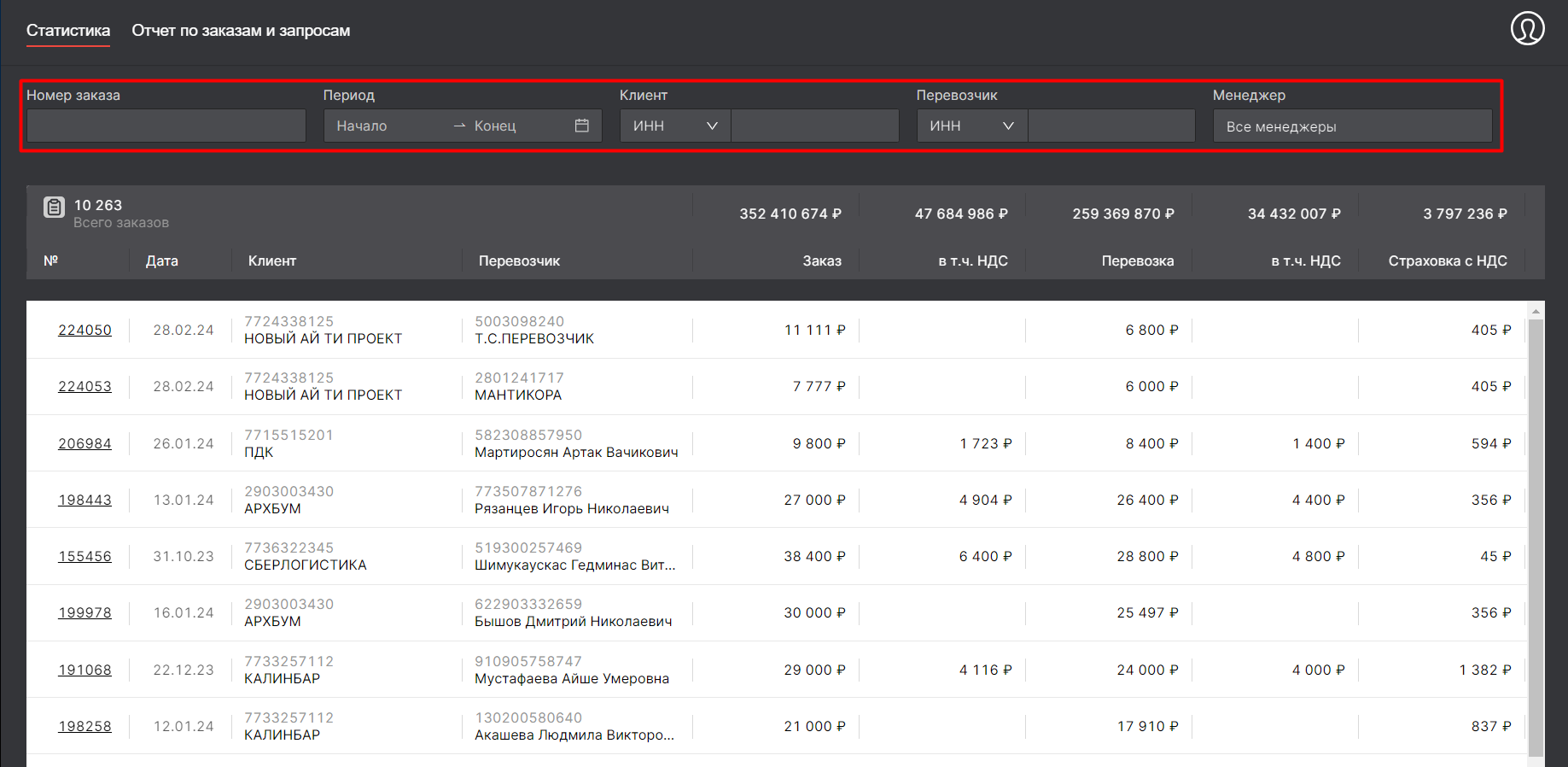Click carrier Мустафаева Айше Умеровна
Viewport: 1568px width, 767px height.
(572, 678)
